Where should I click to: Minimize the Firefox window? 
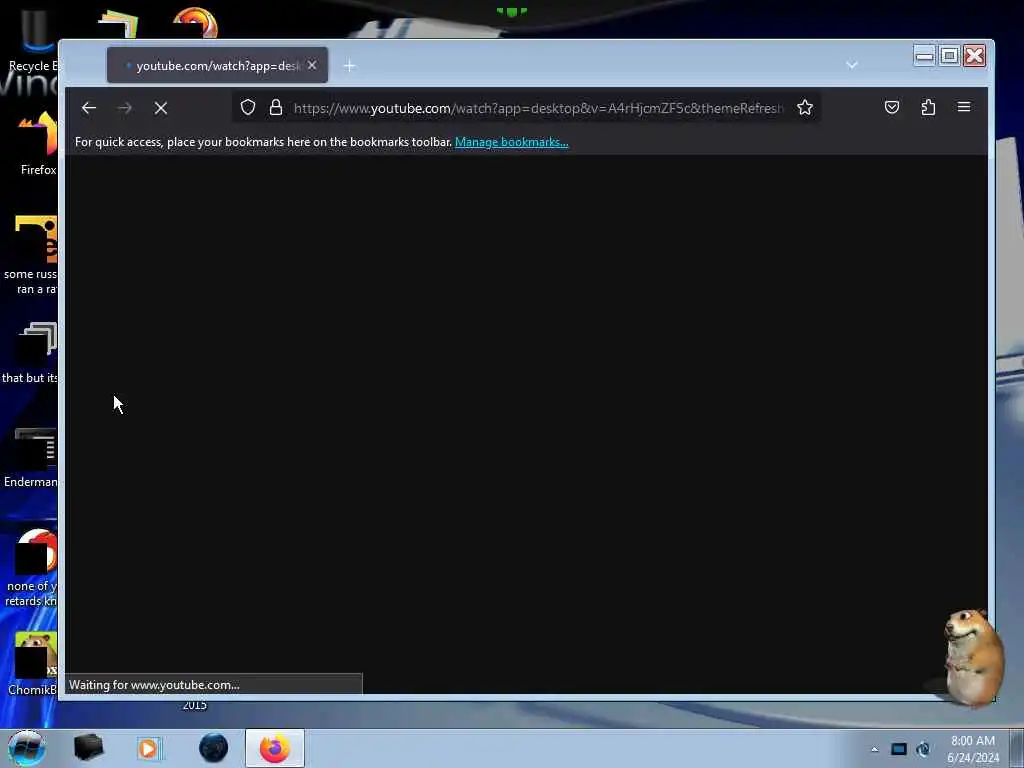pyautogui.click(x=924, y=56)
